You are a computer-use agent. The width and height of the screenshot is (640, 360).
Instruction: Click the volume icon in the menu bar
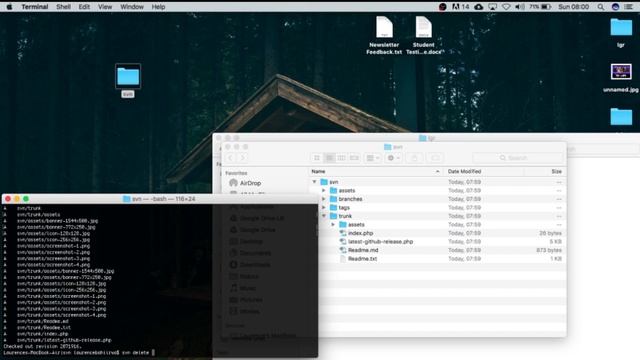pos(520,7)
